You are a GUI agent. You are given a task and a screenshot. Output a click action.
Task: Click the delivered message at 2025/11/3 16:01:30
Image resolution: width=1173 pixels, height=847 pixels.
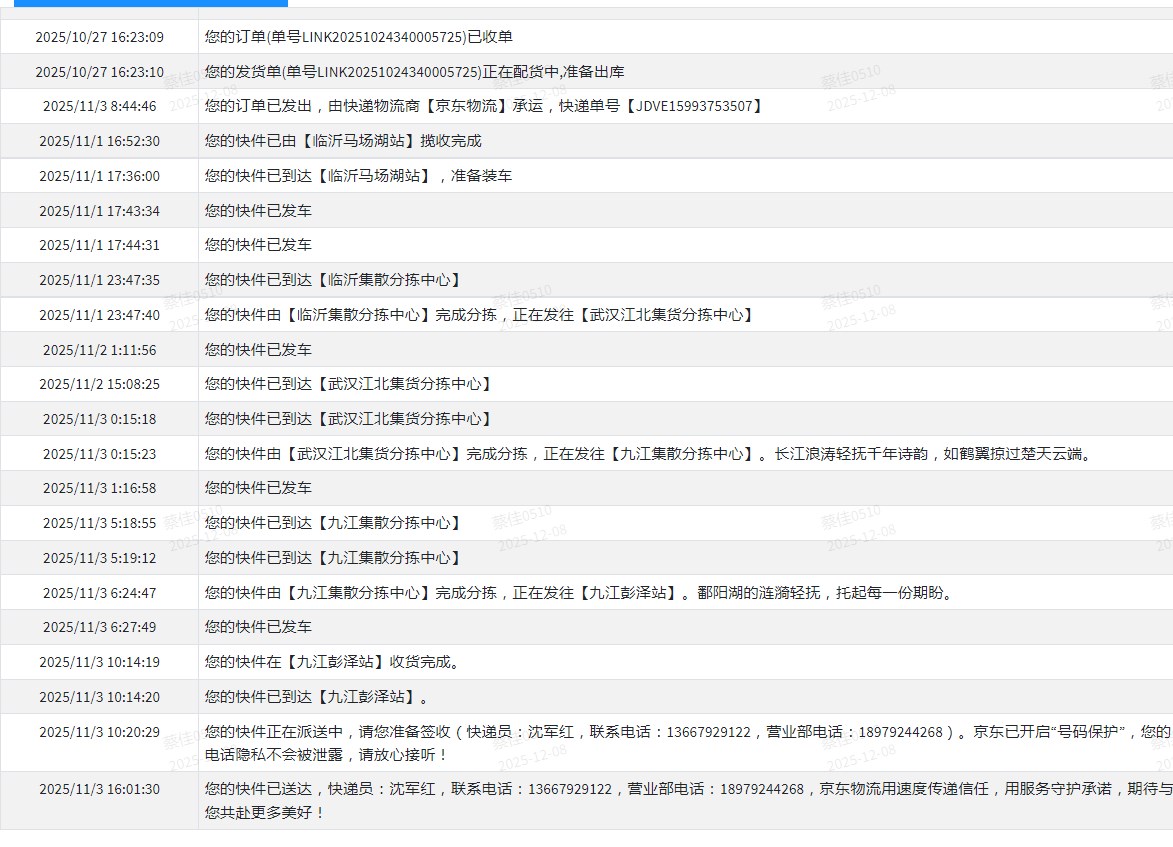pos(686,801)
